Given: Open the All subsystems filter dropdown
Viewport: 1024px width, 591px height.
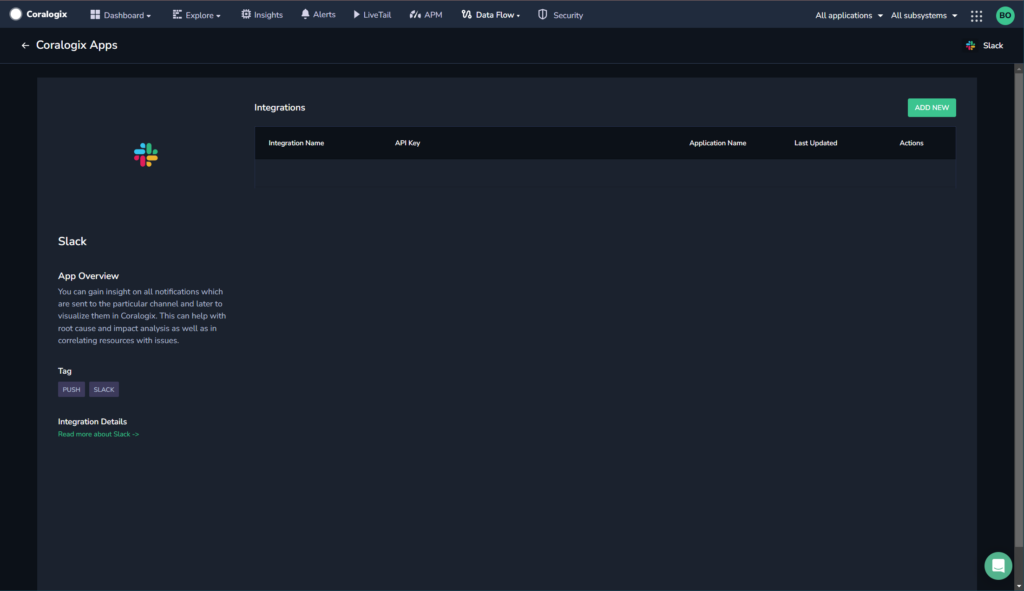Looking at the screenshot, I should click(x=923, y=15).
